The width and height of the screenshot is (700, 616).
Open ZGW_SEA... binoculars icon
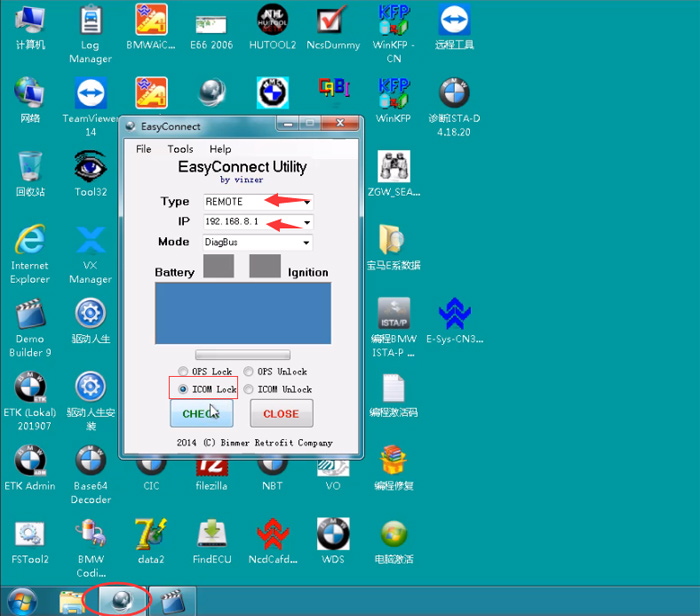(x=393, y=174)
